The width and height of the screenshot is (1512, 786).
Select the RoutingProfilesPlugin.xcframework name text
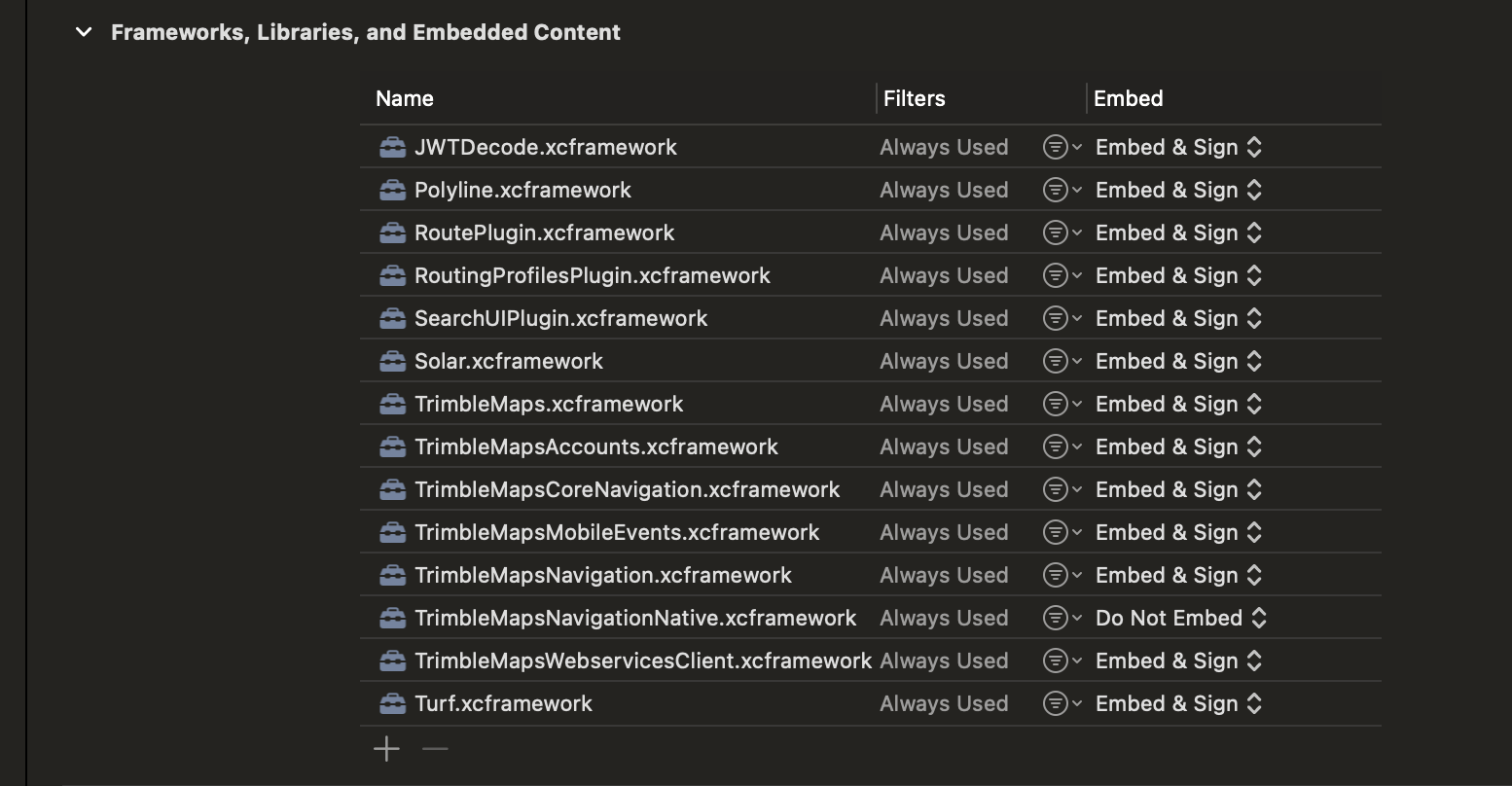click(593, 275)
